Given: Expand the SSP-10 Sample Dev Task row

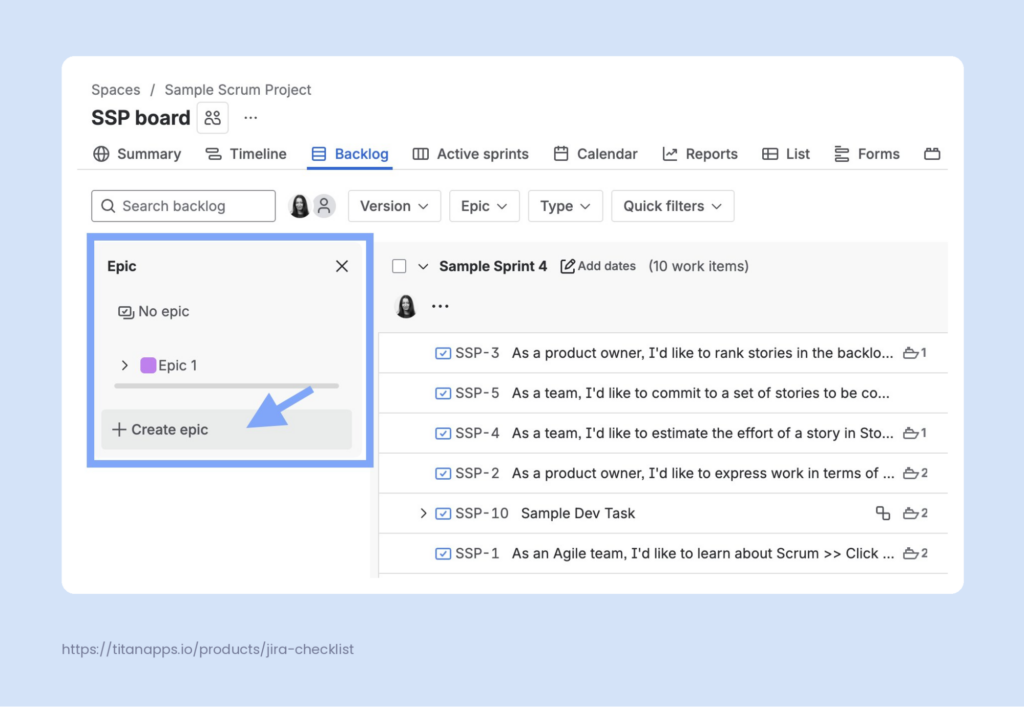Looking at the screenshot, I should [x=423, y=513].
